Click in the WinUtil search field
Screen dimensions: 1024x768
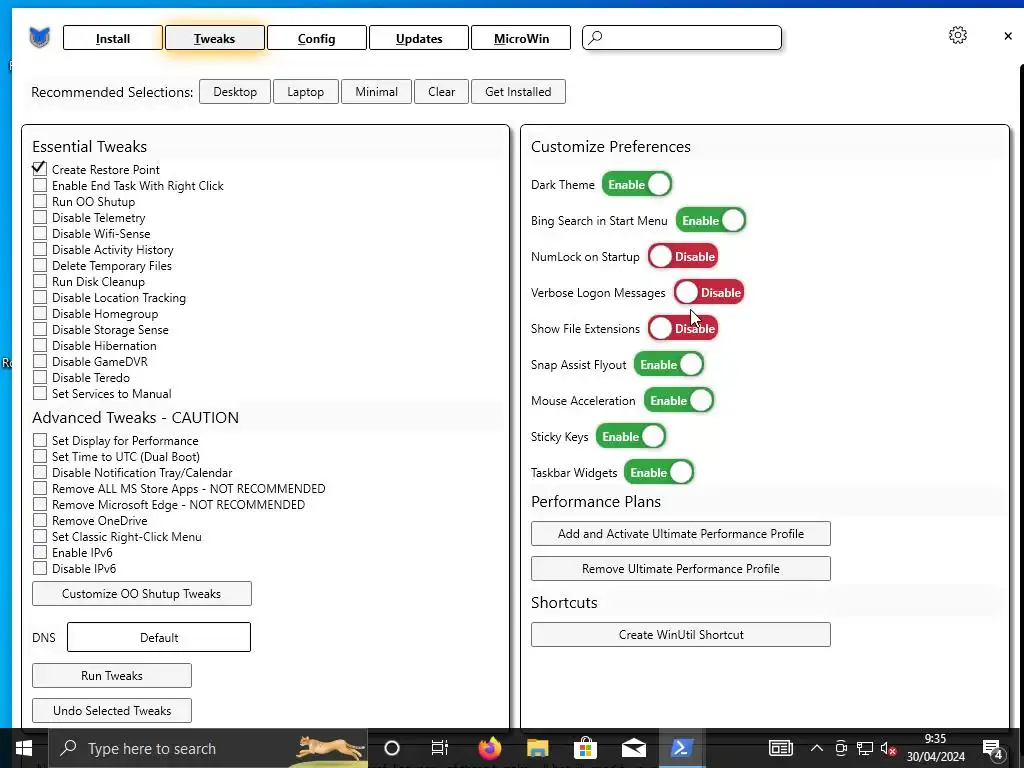pyautogui.click(x=682, y=38)
